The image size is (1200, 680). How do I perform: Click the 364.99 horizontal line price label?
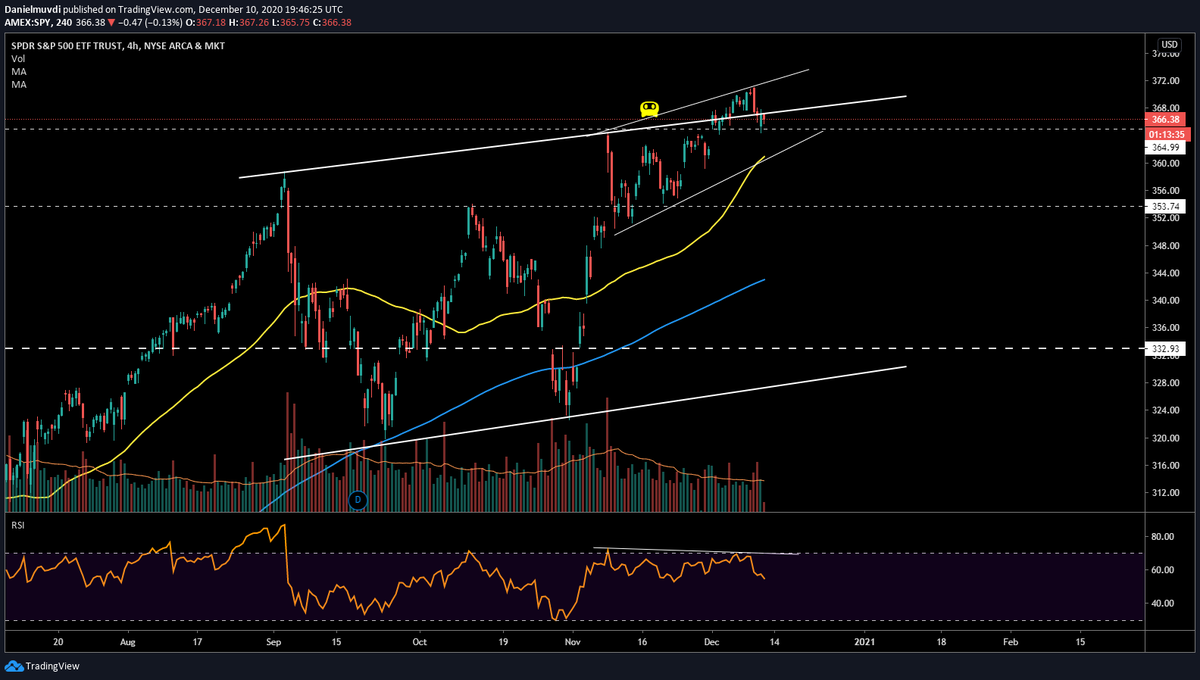click(1167, 147)
